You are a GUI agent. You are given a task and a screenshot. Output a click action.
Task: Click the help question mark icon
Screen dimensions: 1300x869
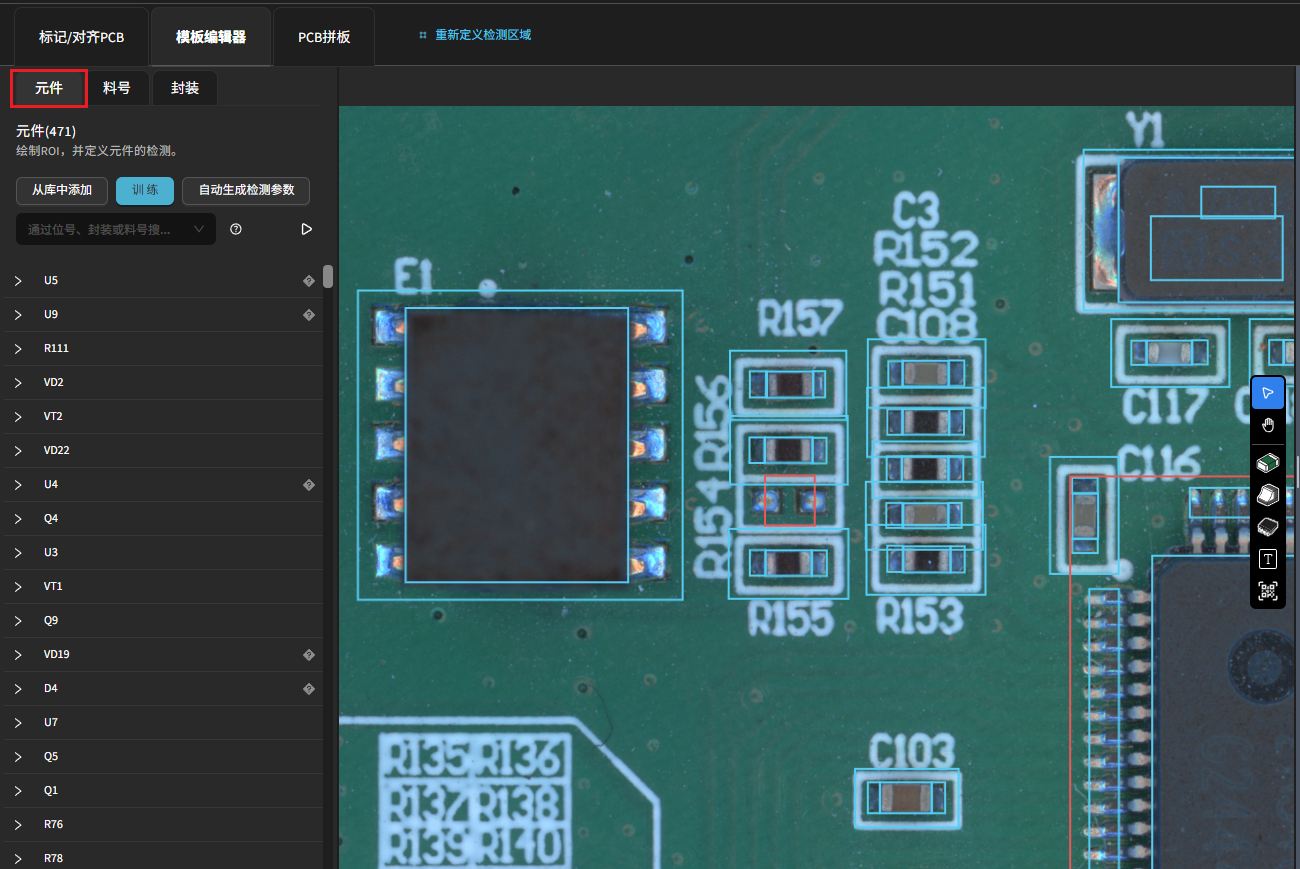tap(236, 229)
